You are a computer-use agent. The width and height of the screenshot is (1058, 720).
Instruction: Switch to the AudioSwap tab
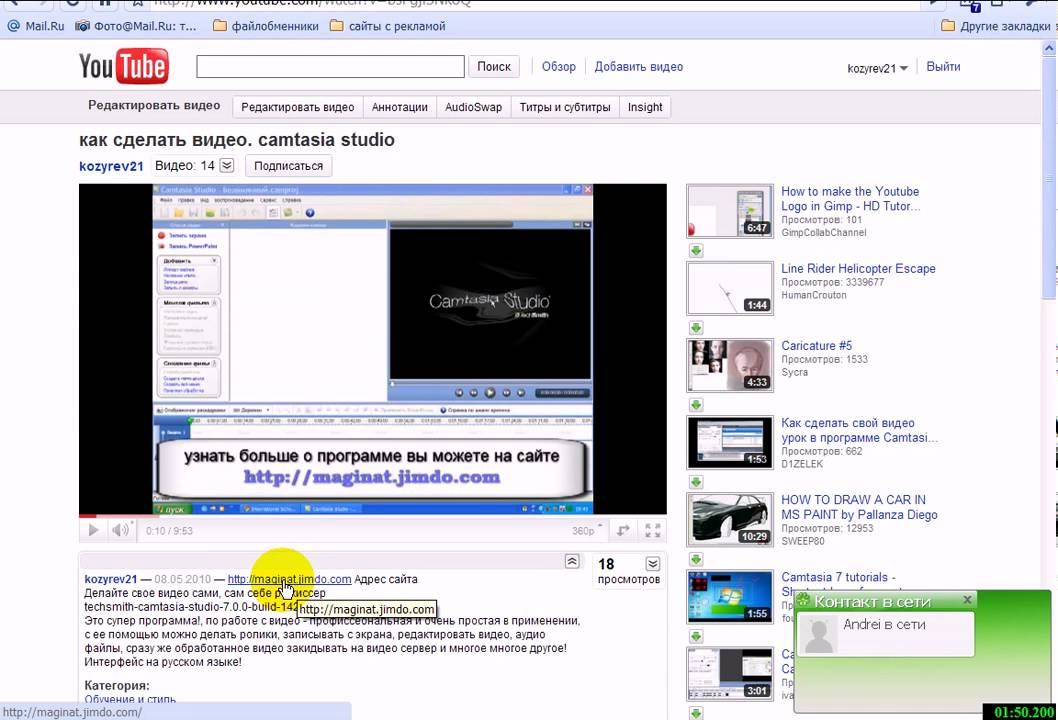click(473, 107)
